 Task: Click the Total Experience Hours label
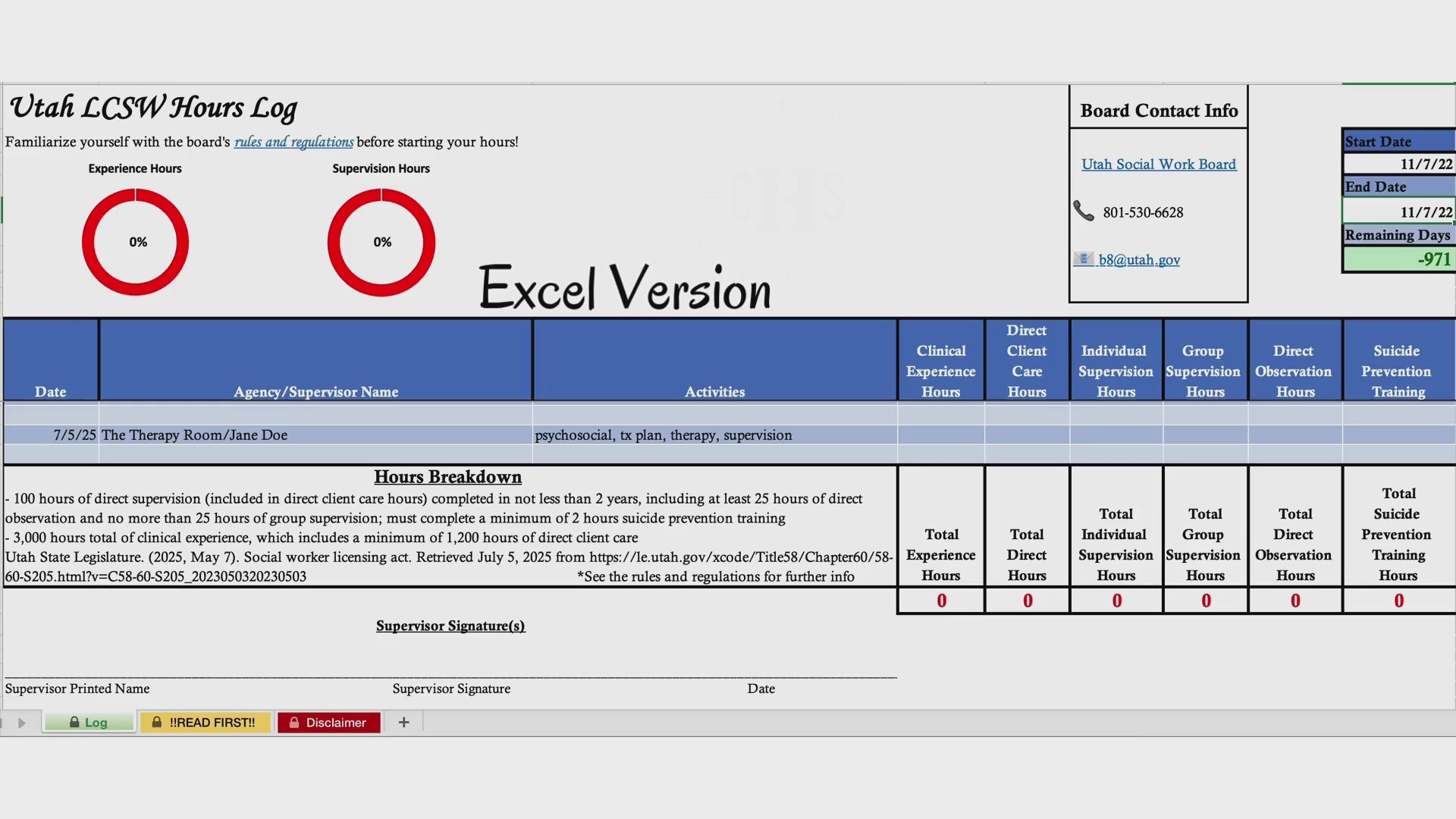tap(941, 554)
